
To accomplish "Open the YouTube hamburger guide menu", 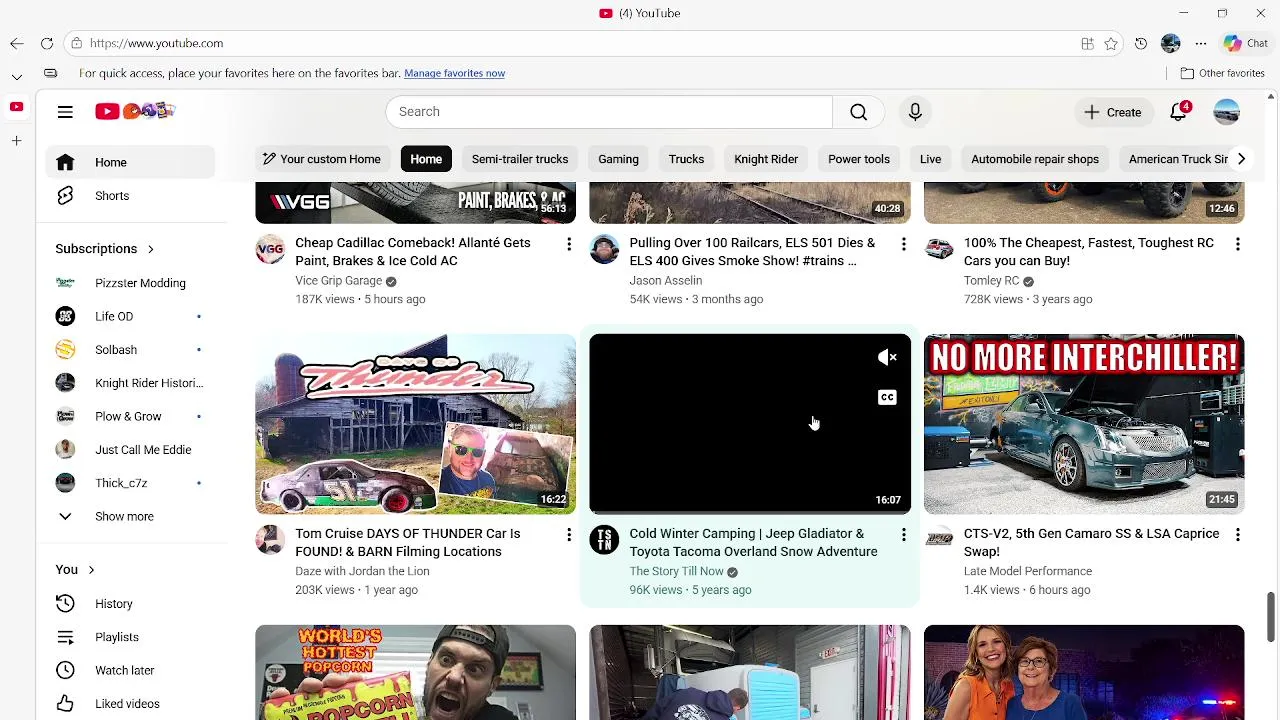I will tap(65, 112).
